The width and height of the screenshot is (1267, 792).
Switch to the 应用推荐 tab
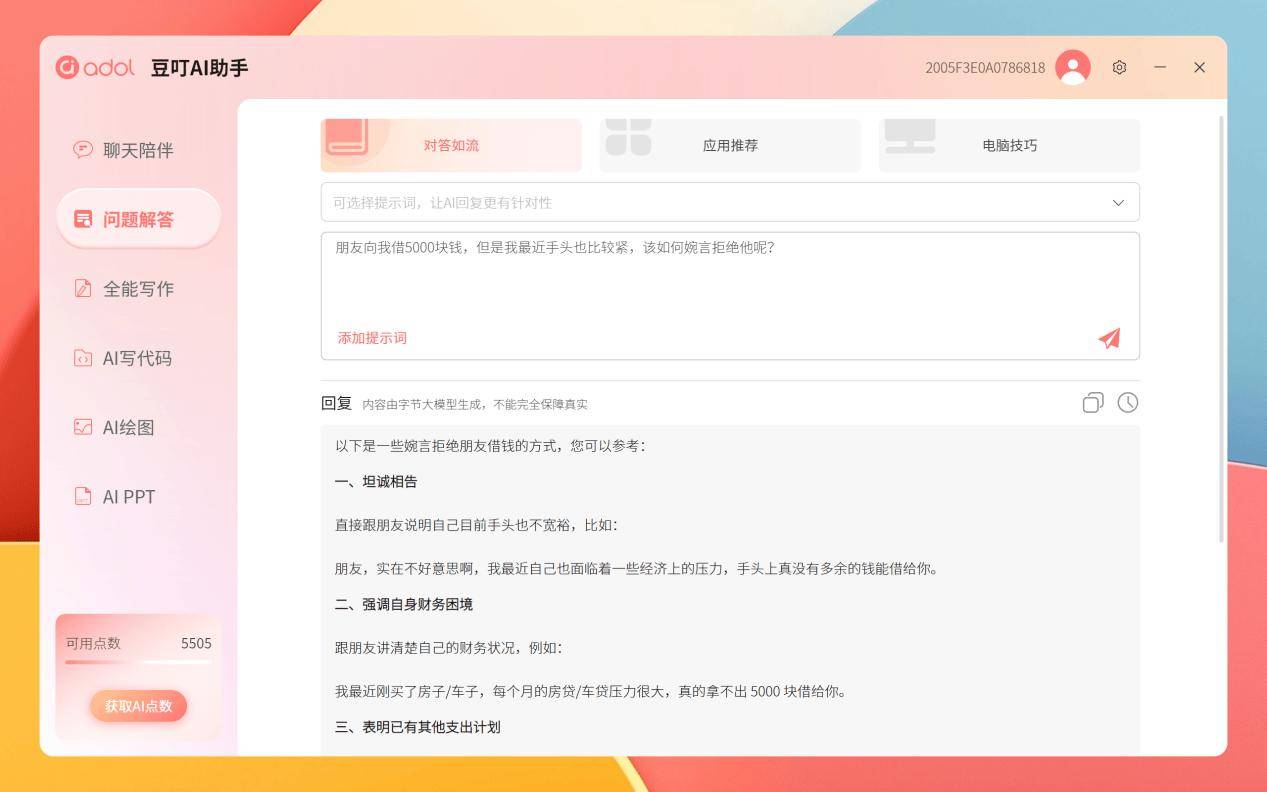point(730,145)
